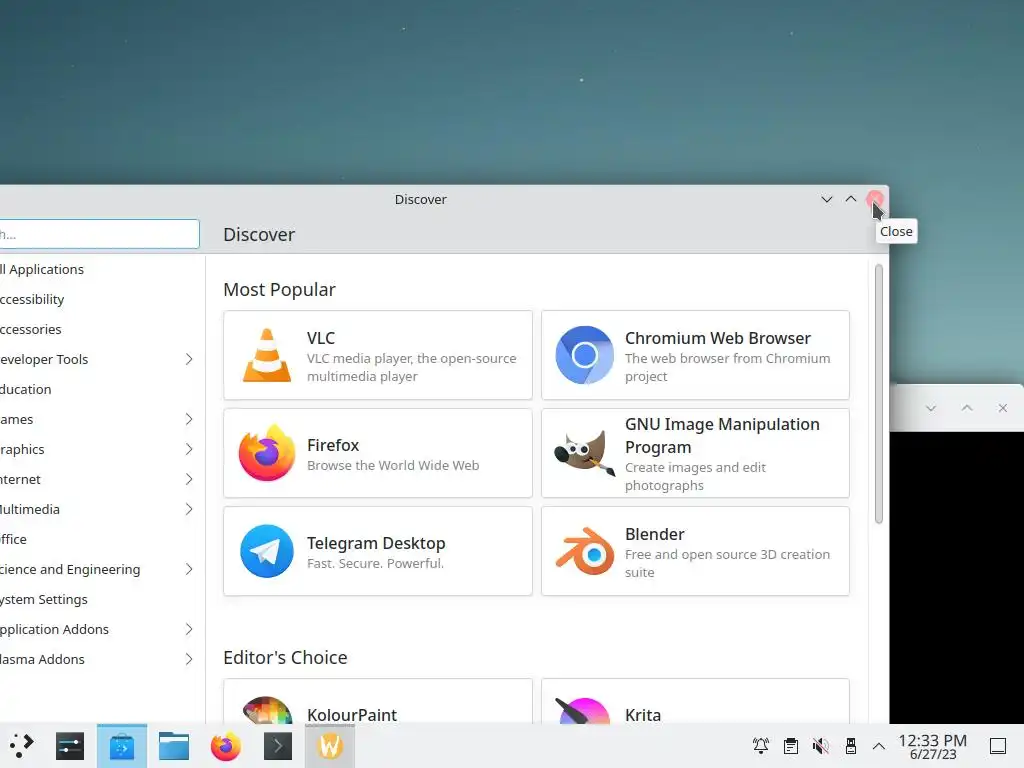Expand the Application Addons category
The height and width of the screenshot is (768, 1024).
[x=189, y=630]
